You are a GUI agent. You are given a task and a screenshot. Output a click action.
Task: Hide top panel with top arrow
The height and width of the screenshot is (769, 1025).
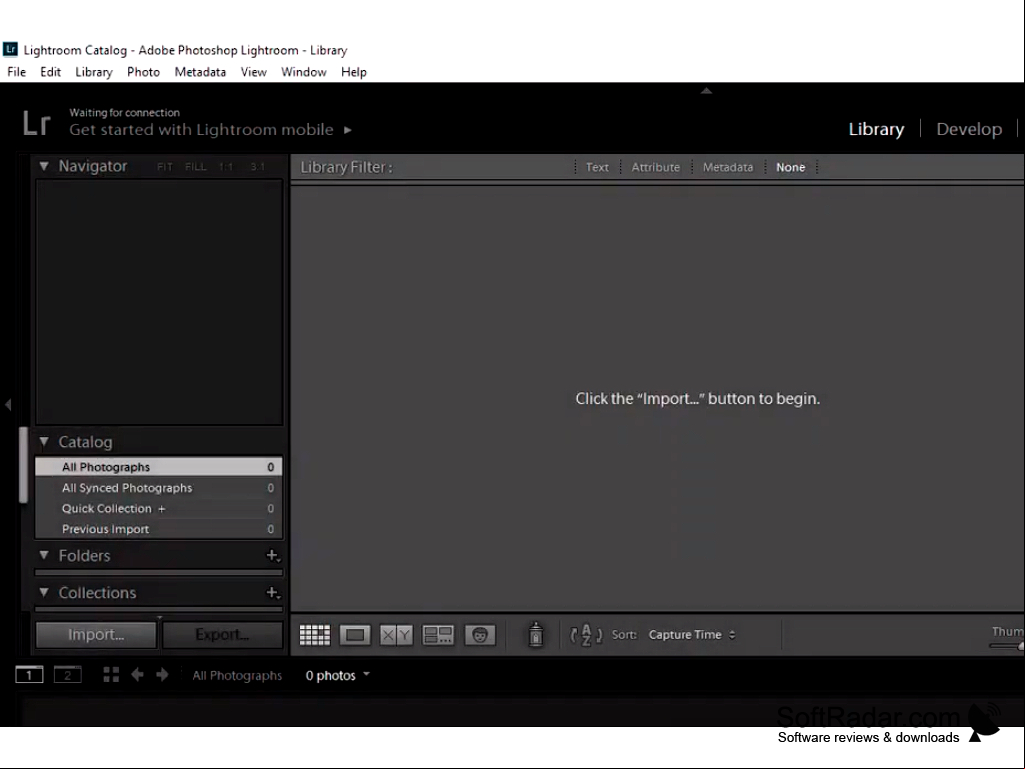(x=706, y=91)
